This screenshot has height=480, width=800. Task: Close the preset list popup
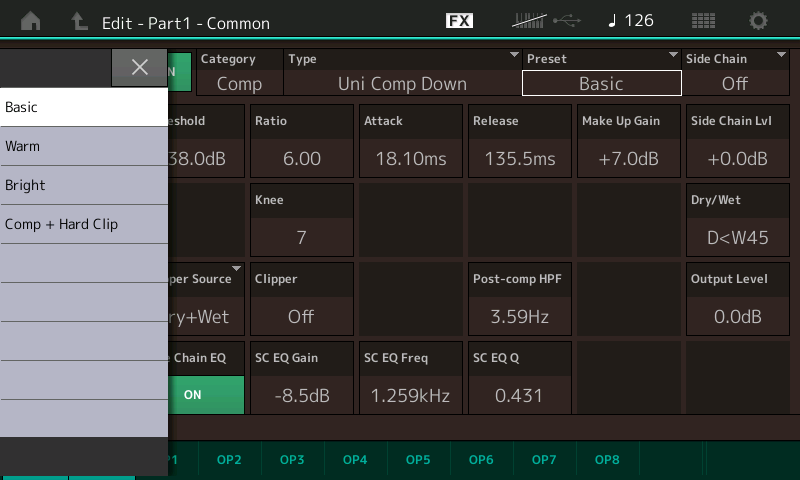[139, 67]
